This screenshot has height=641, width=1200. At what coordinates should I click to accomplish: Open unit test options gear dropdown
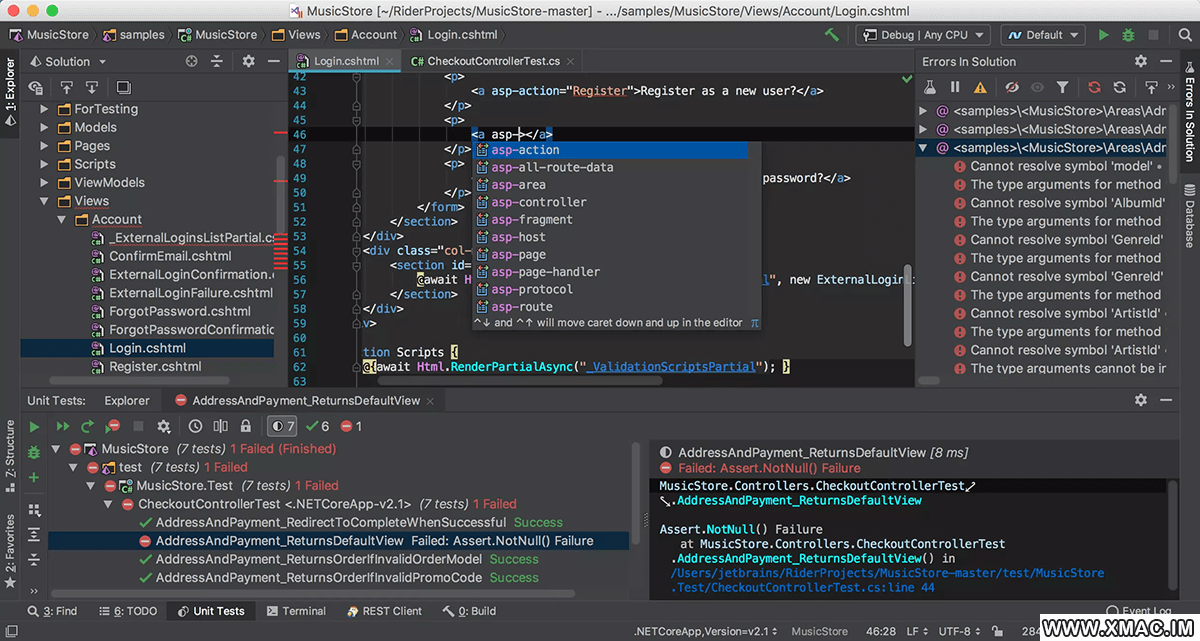[x=165, y=426]
